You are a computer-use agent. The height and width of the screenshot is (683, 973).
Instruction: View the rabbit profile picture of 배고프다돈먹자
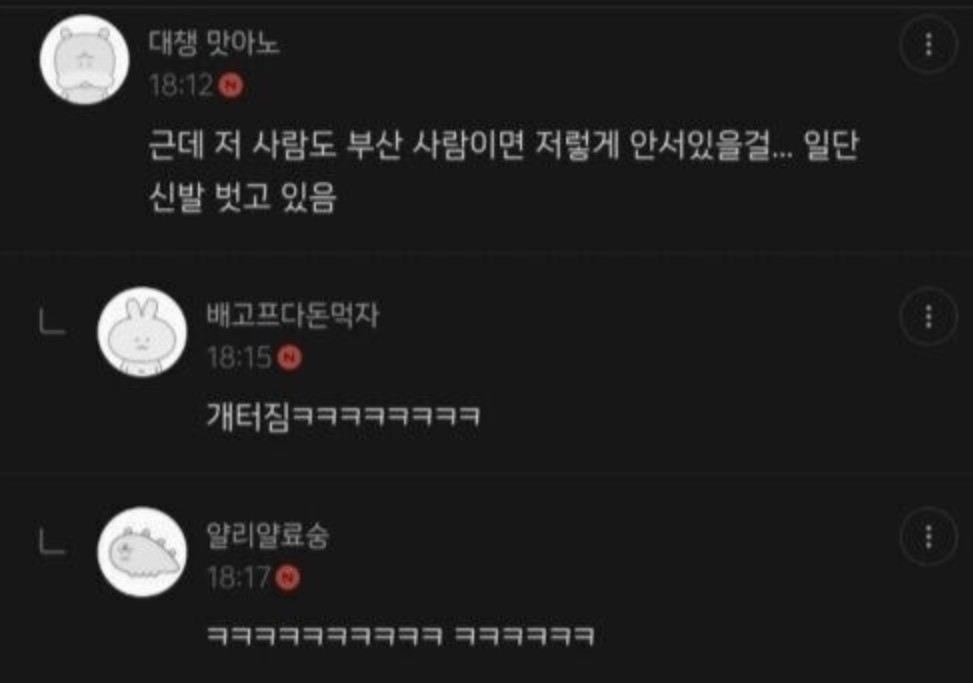tap(142, 332)
